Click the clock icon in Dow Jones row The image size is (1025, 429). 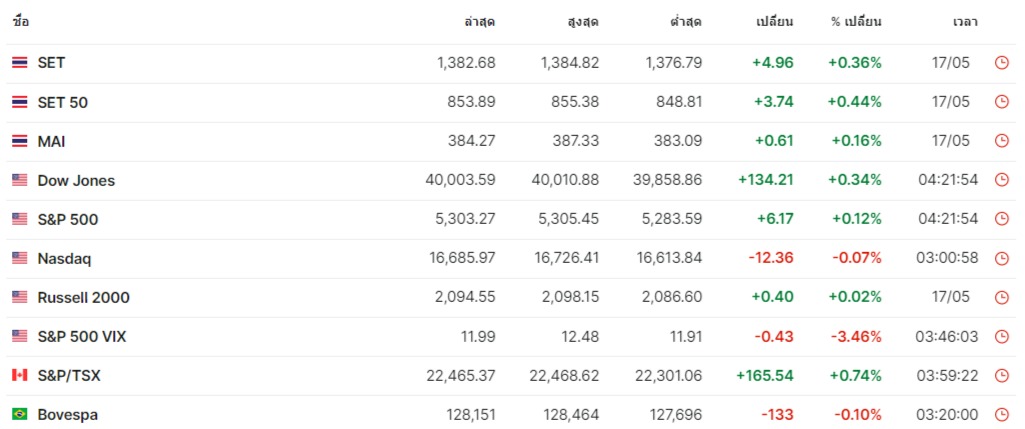(1002, 180)
